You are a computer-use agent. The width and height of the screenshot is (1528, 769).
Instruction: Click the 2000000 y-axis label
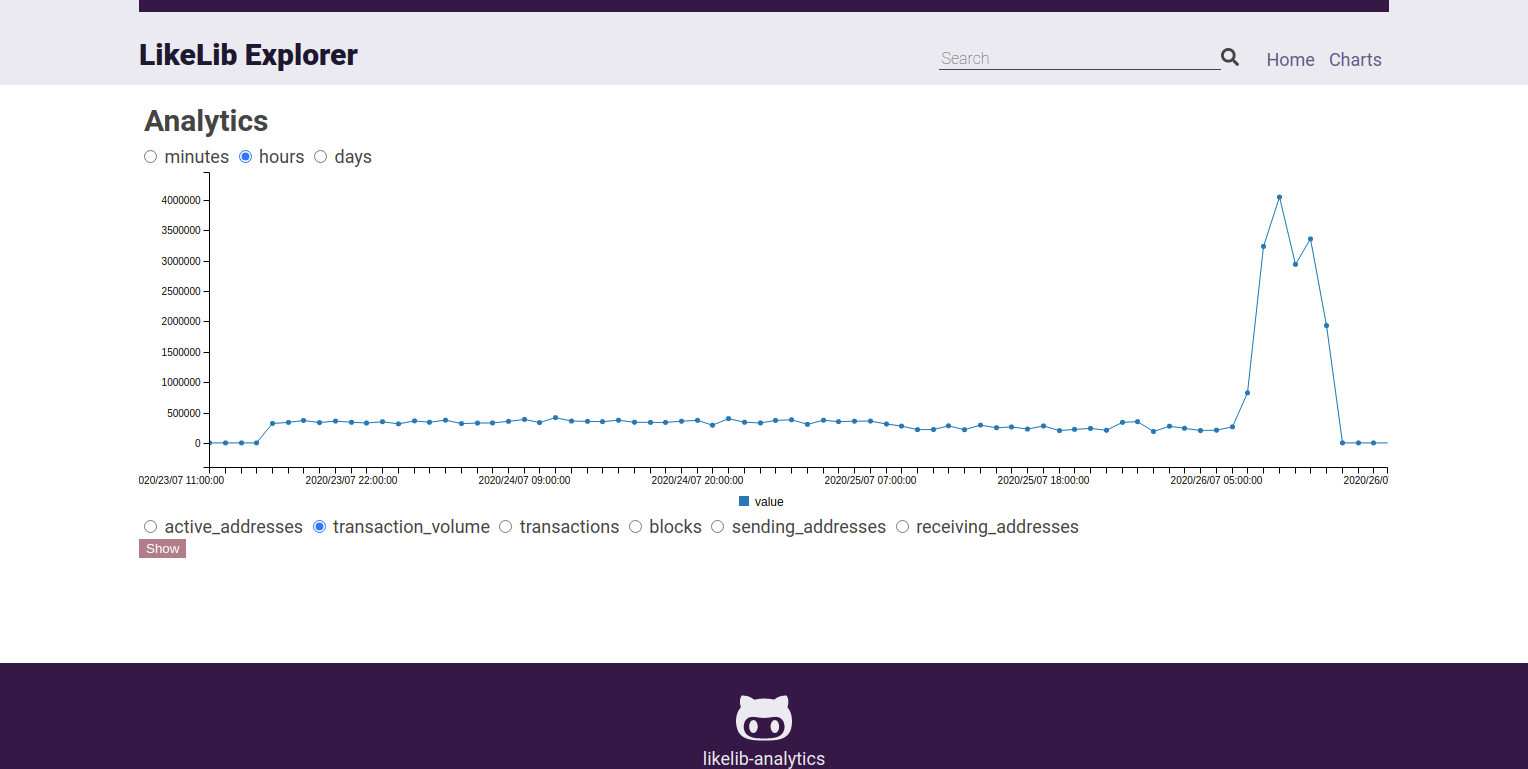pos(181,322)
